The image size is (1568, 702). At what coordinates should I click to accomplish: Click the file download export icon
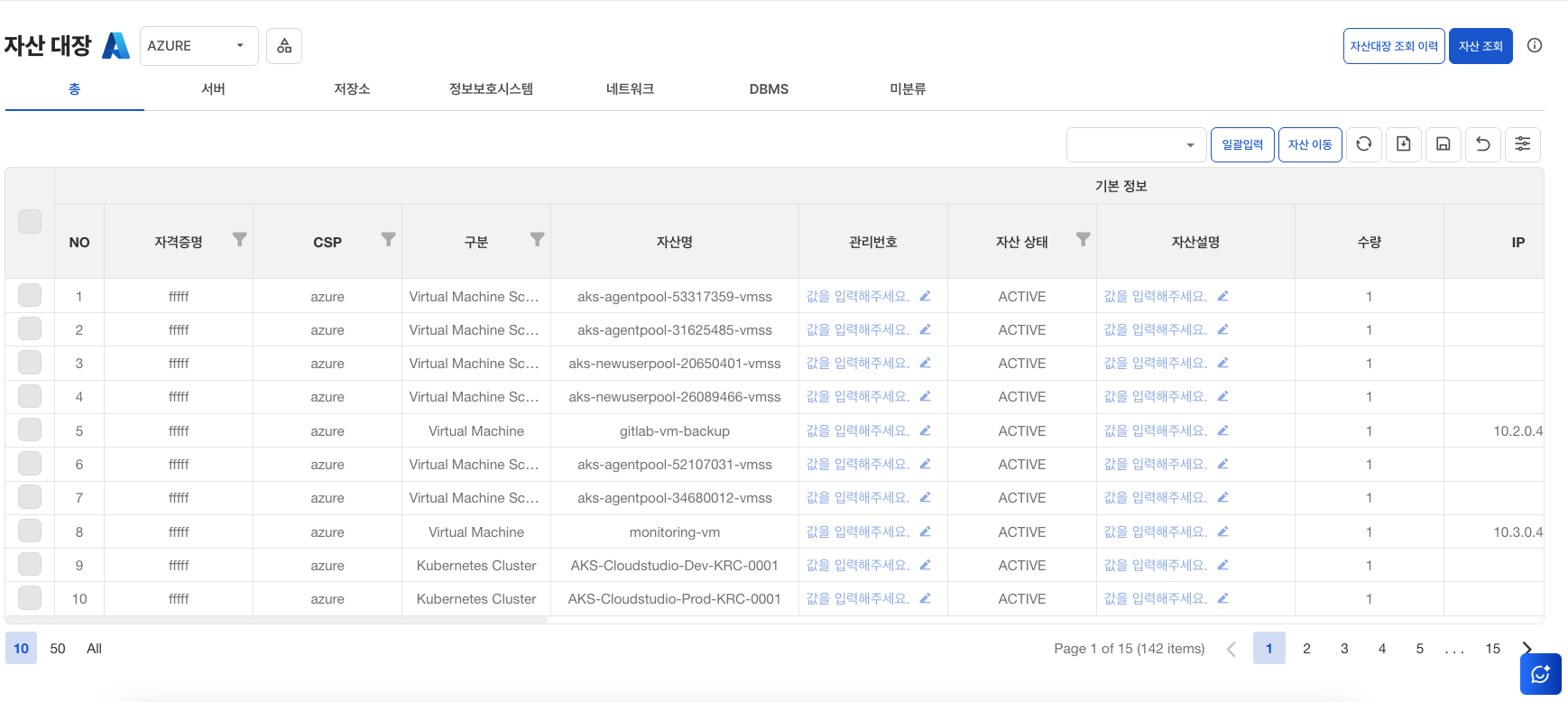1403,144
